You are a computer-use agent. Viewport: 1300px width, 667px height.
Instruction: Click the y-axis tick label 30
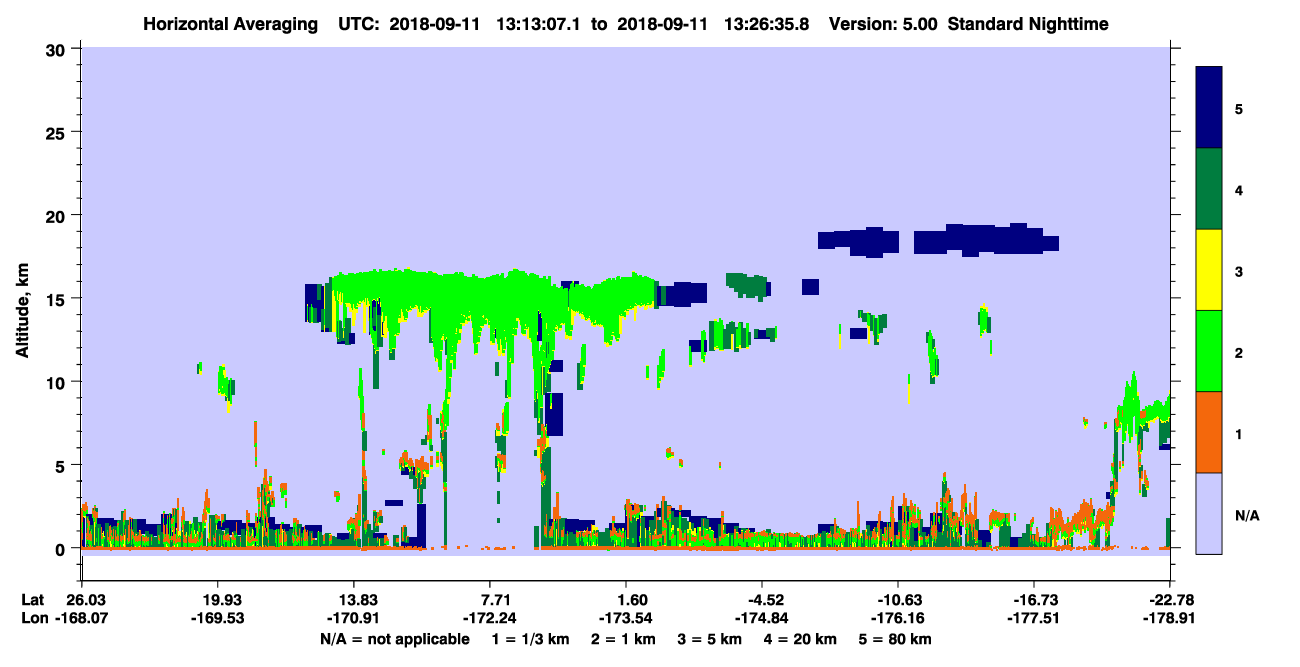click(58, 48)
